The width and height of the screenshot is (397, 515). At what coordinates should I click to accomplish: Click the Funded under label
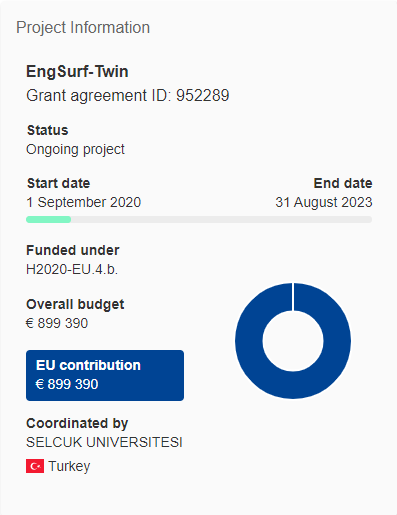(73, 250)
